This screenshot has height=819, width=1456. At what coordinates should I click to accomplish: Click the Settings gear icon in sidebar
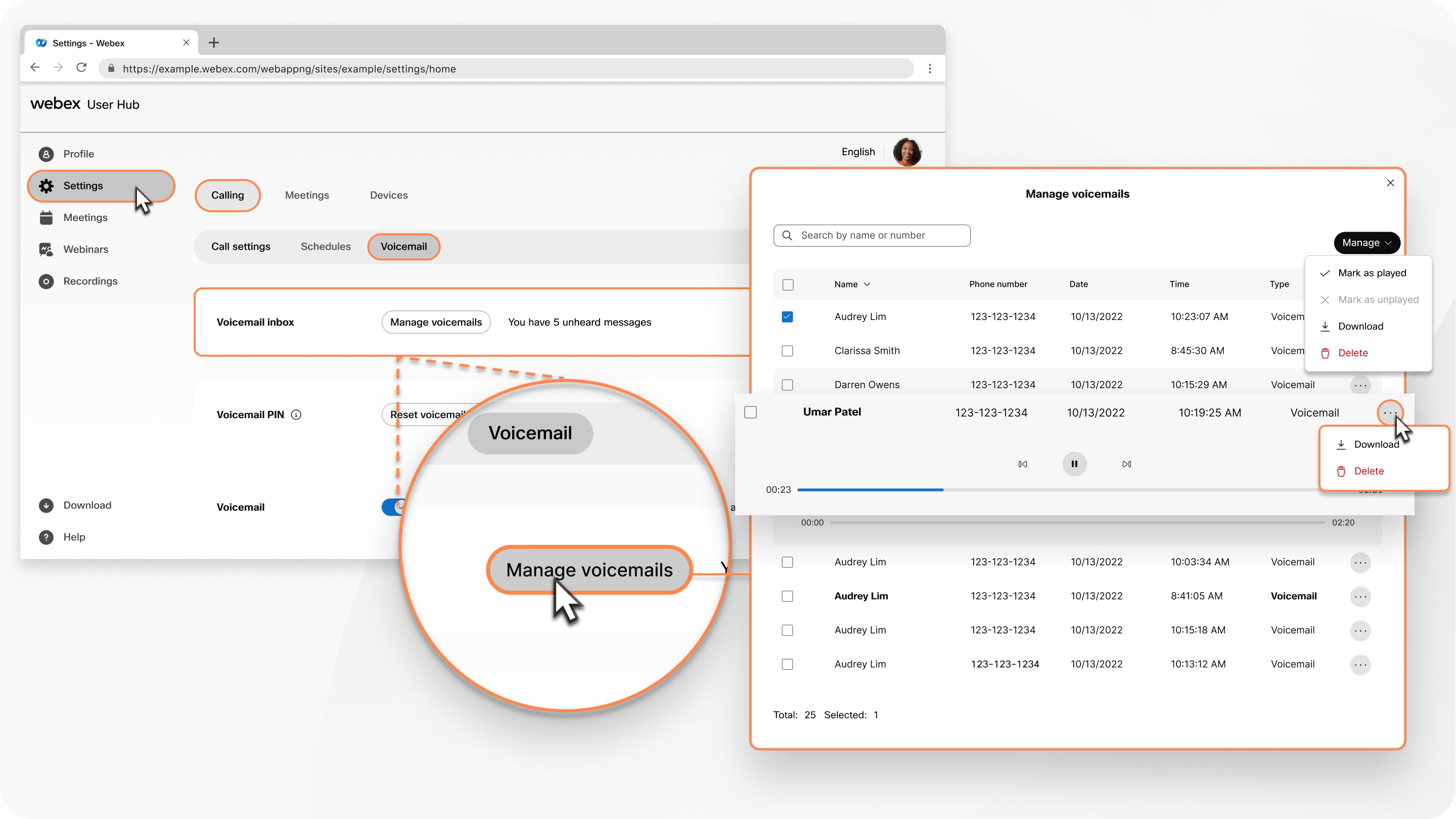[x=46, y=186]
